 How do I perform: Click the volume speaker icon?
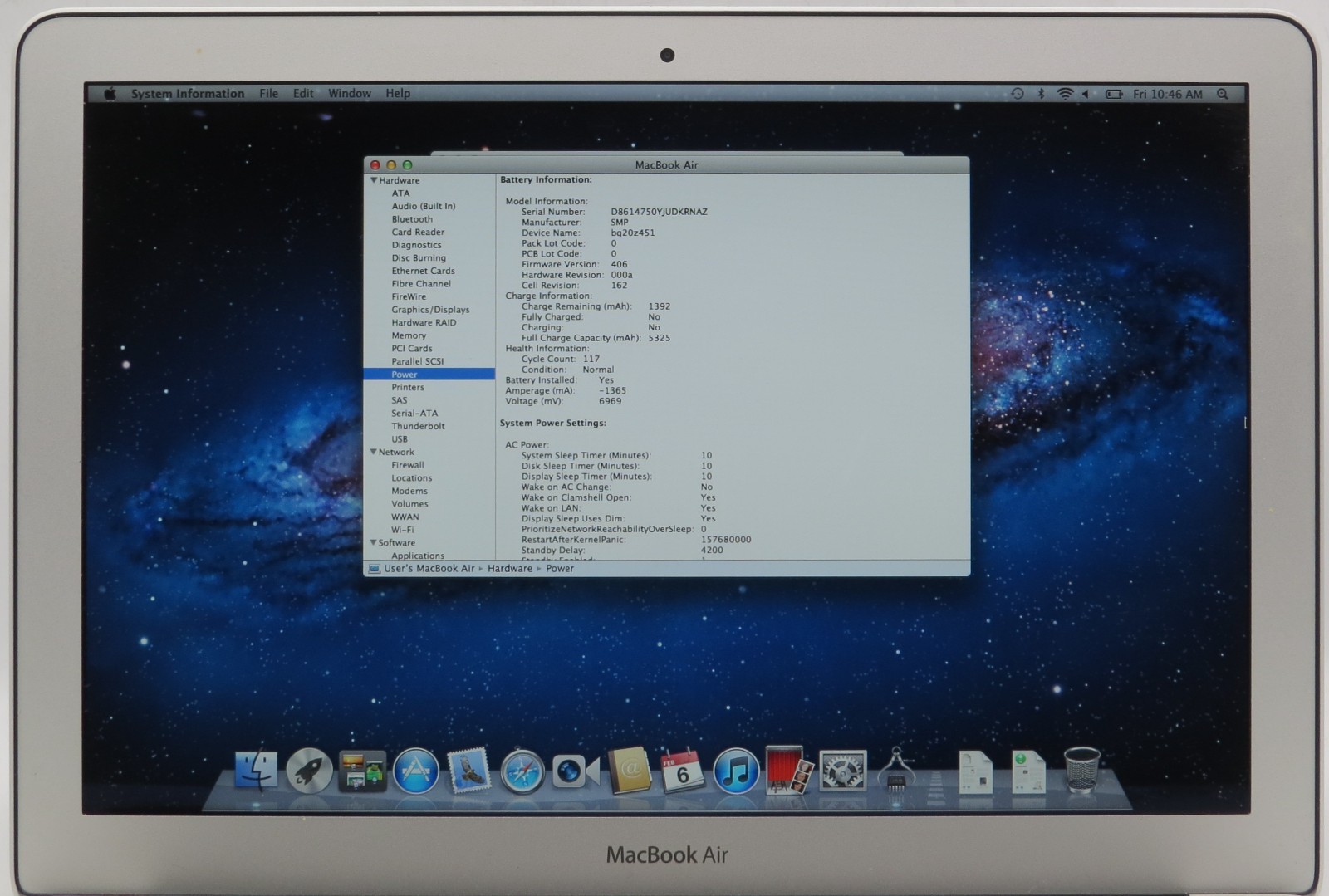click(x=1086, y=94)
